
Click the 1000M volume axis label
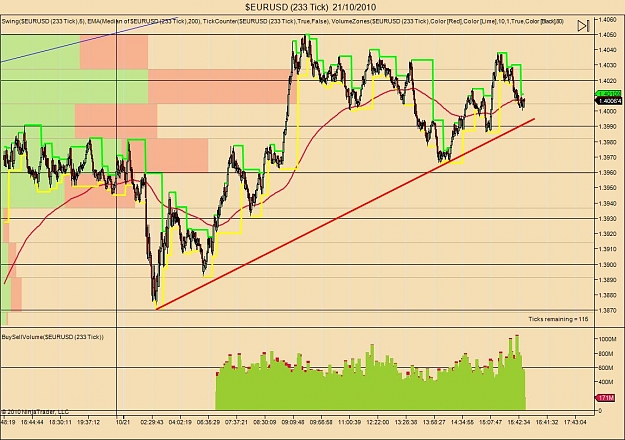(x=606, y=339)
